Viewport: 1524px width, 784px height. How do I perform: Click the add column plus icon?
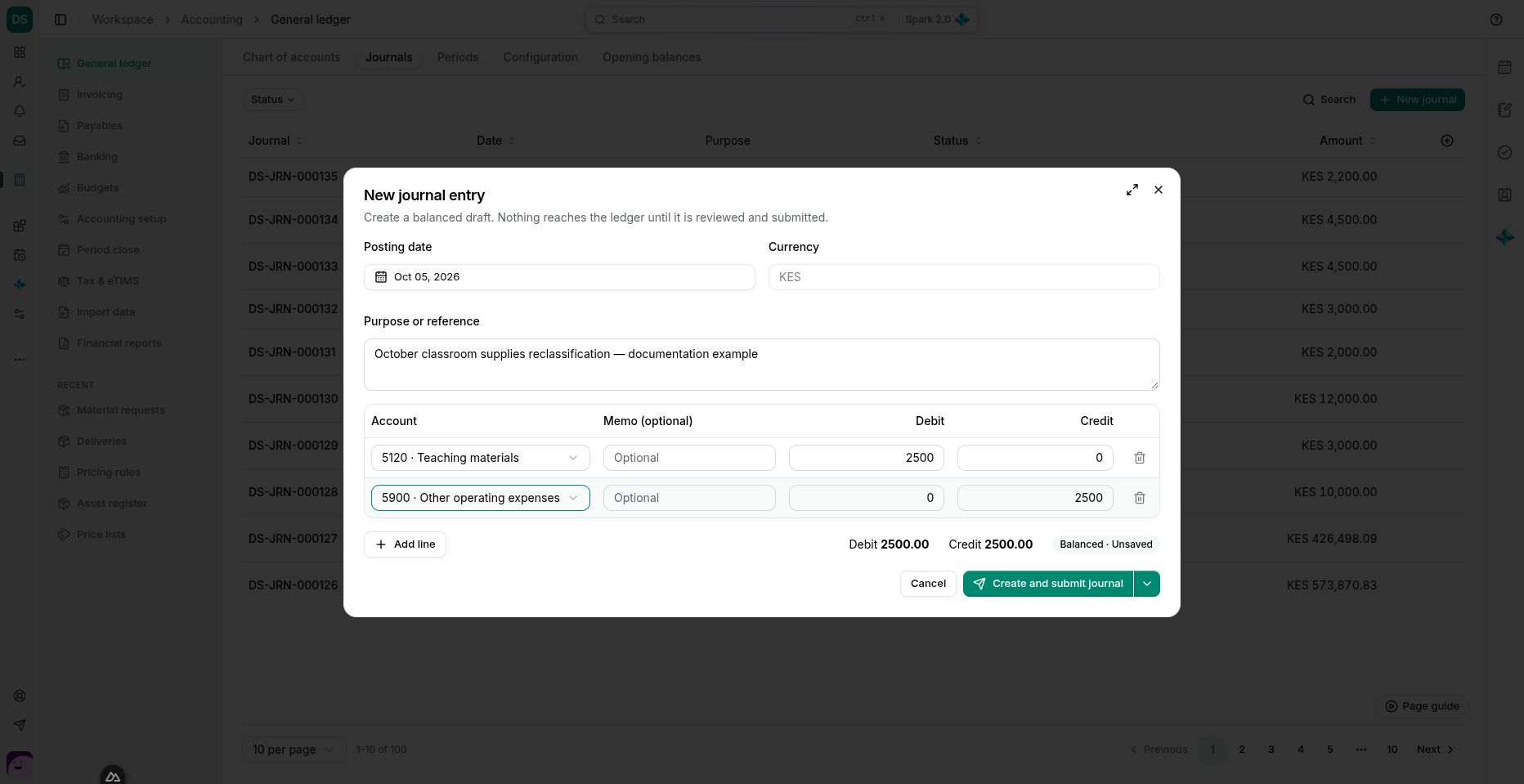(x=1447, y=141)
